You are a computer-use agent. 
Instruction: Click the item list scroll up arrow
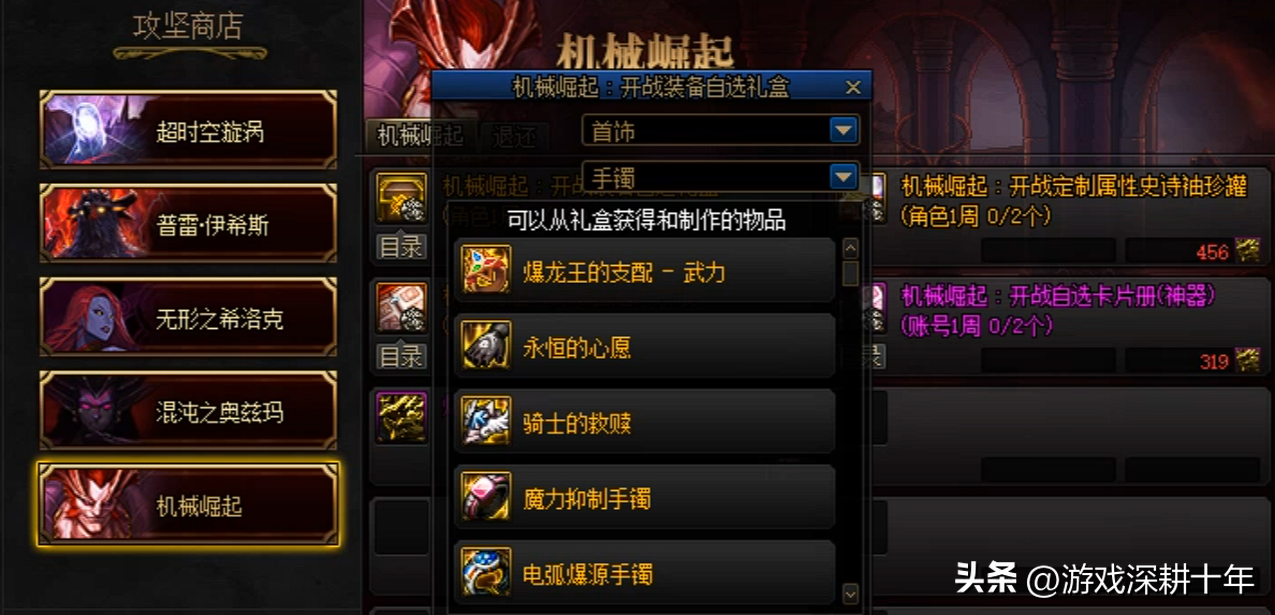(850, 248)
